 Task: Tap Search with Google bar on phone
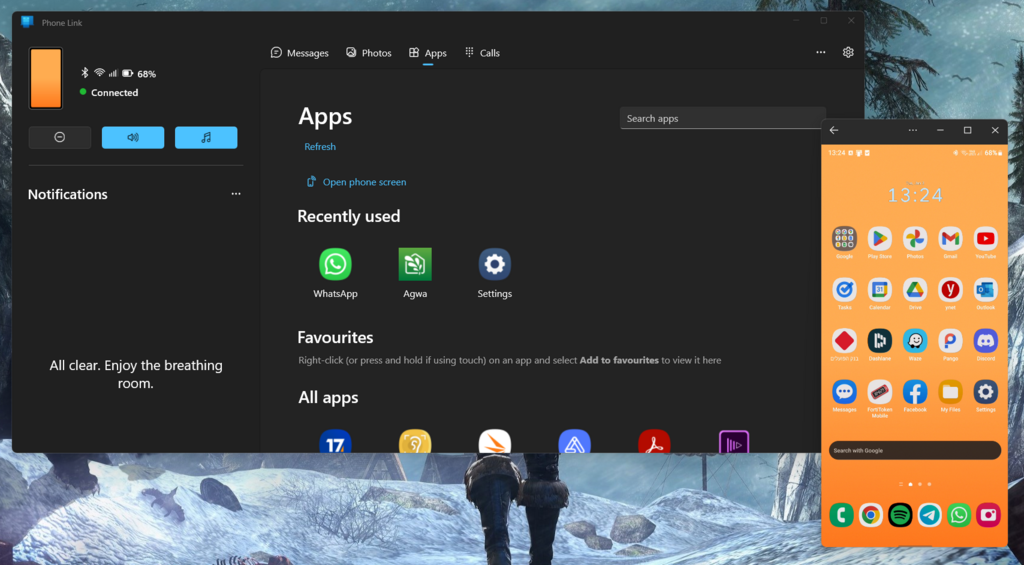click(914, 450)
